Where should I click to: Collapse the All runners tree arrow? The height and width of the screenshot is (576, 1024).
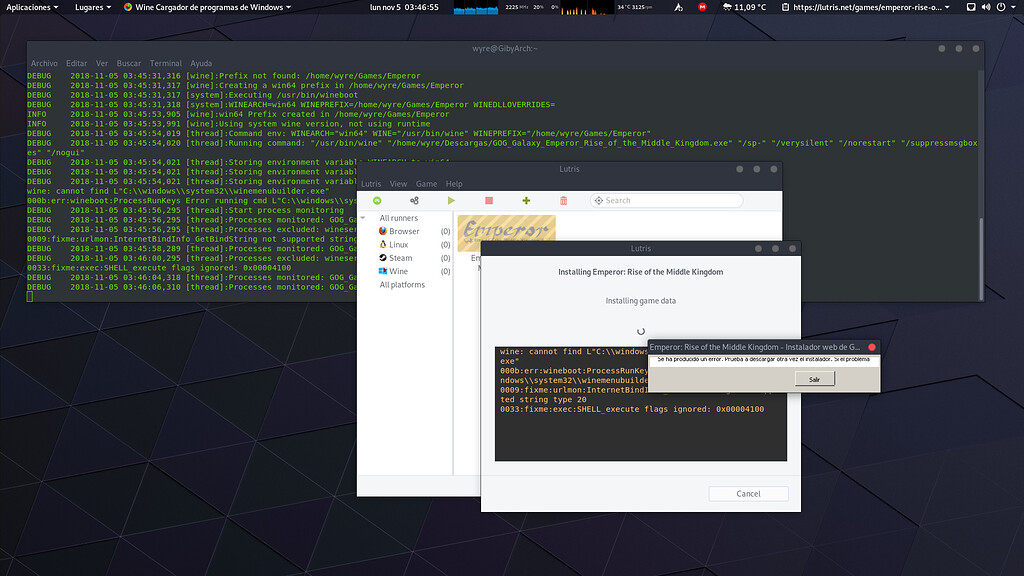pos(363,218)
